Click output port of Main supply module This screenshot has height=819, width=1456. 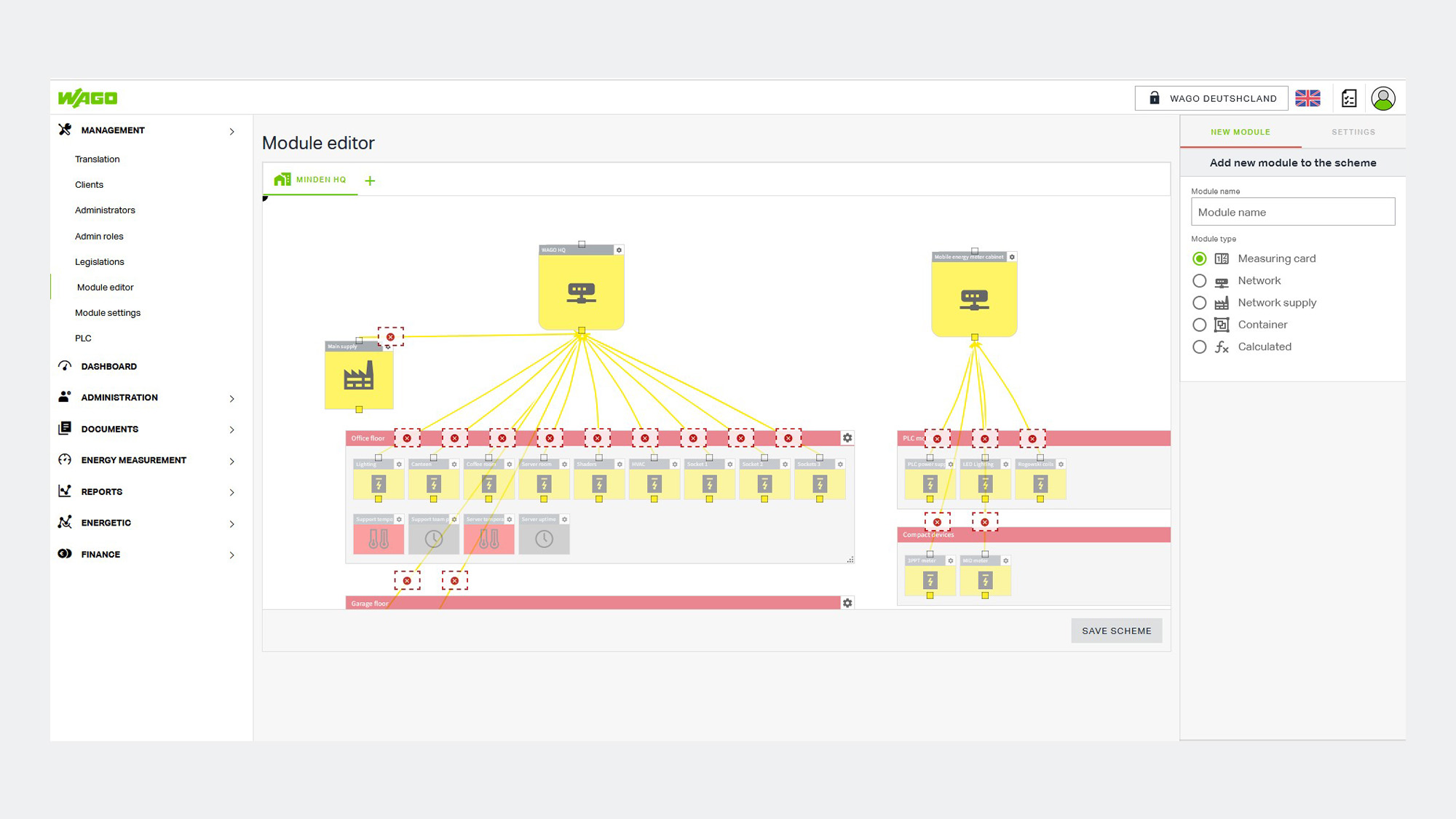tap(359, 410)
